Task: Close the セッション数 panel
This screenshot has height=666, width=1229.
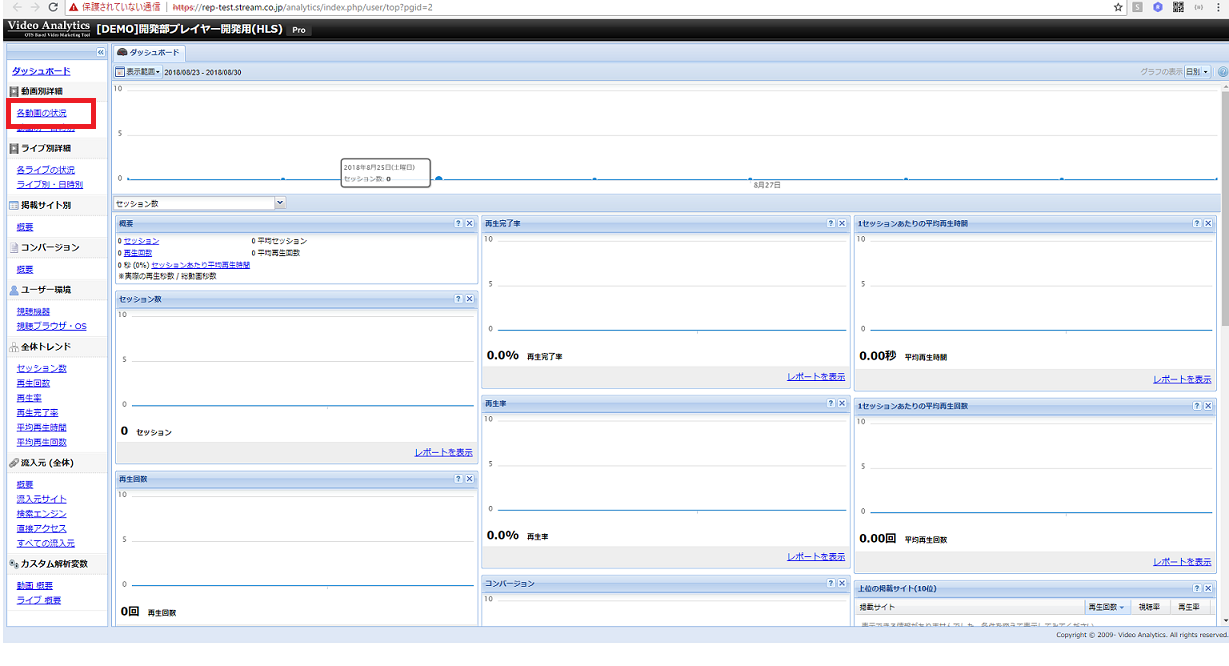Action: (x=469, y=299)
